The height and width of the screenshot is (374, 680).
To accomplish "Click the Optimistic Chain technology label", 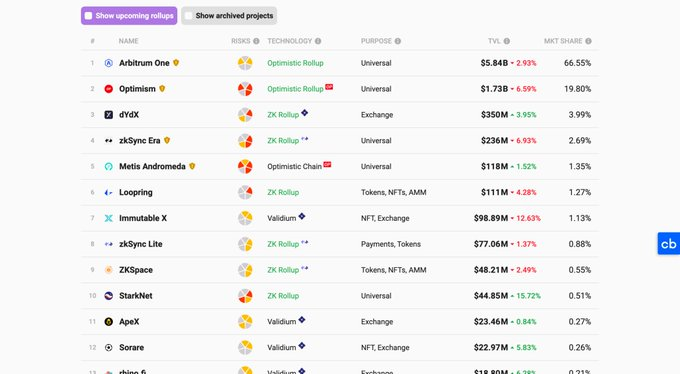I will (x=294, y=167).
